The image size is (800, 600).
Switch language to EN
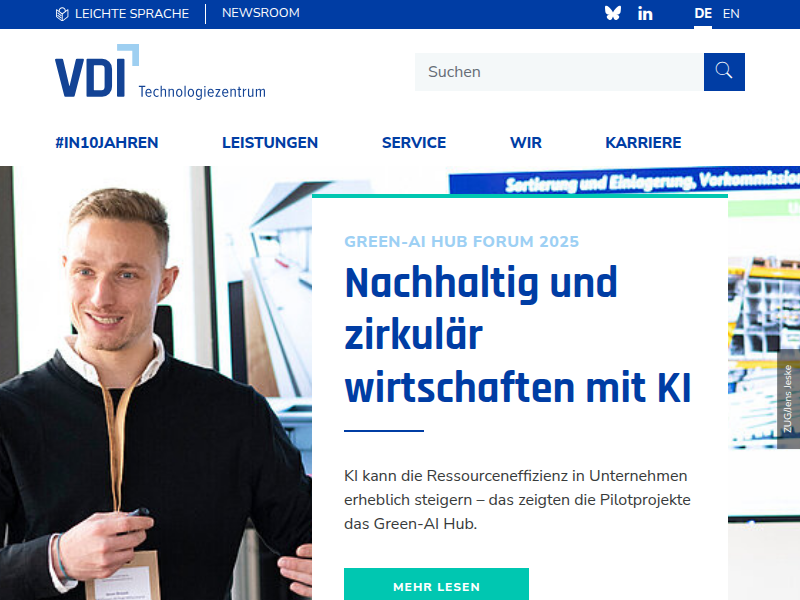[x=731, y=14]
